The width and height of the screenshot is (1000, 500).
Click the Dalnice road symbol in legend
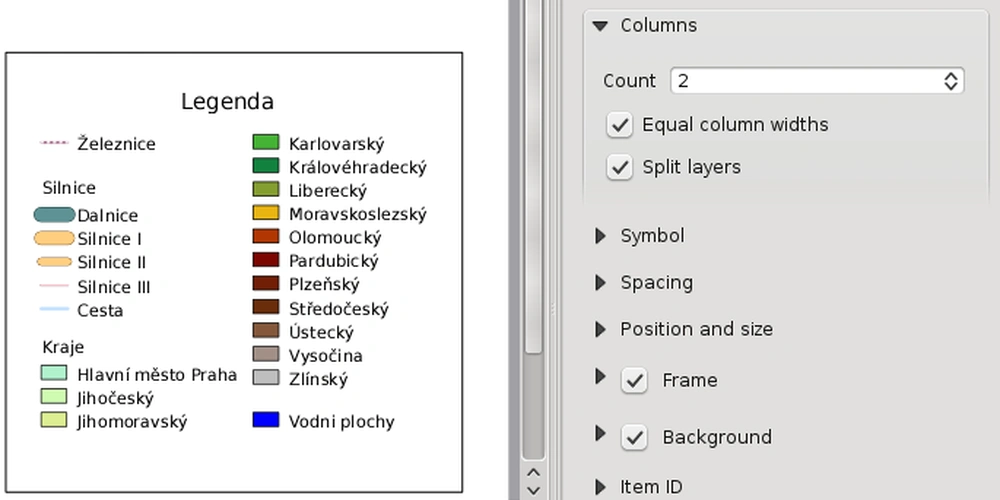[x=54, y=215]
